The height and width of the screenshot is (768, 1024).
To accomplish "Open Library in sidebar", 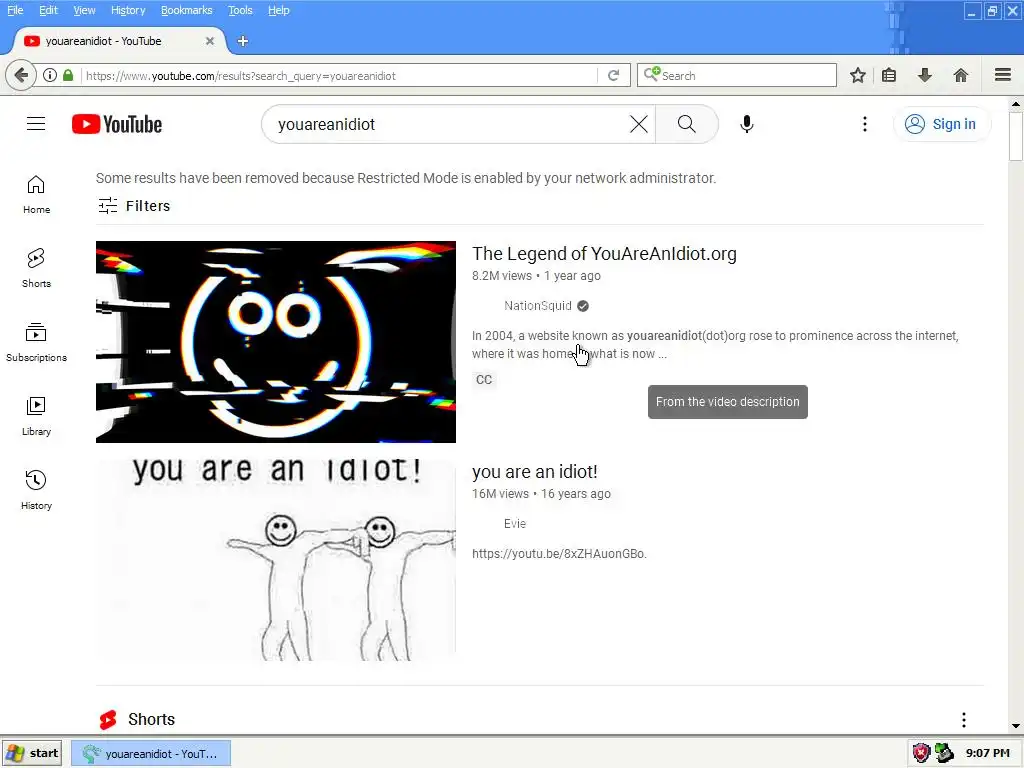I will tap(36, 417).
